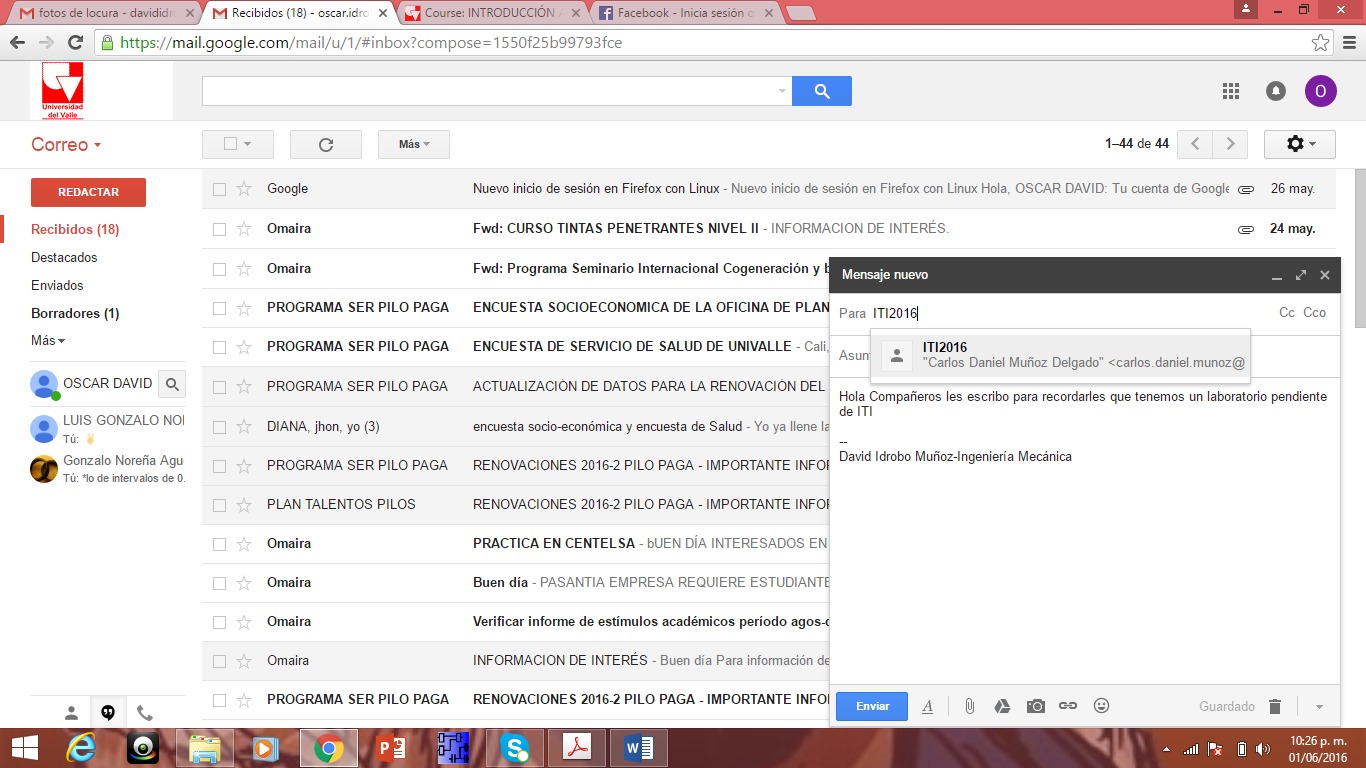
Task: Click the blue search magnifier button
Action: click(822, 91)
